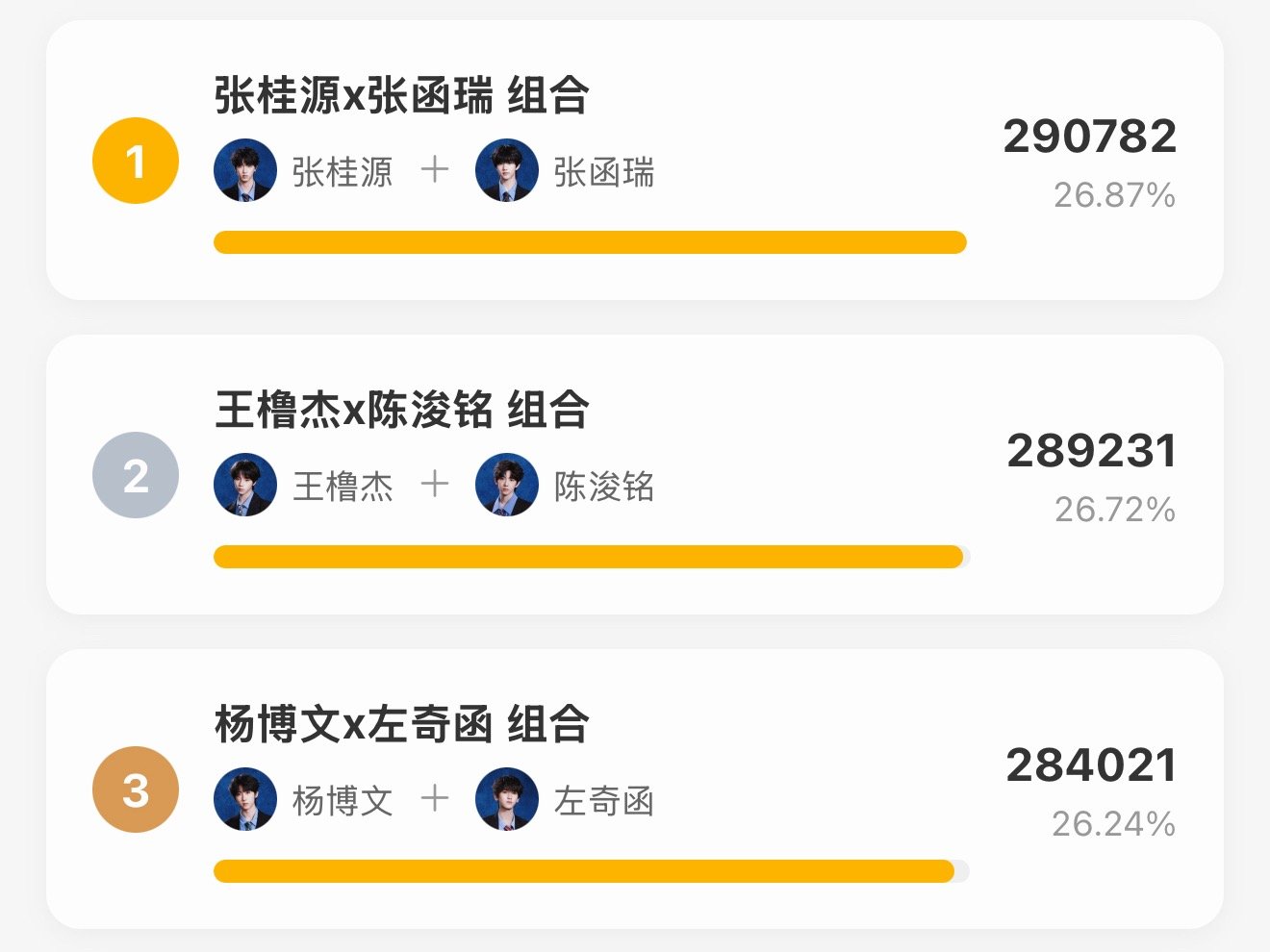Click the name label 陈浚铭
Image resolution: width=1270 pixels, height=952 pixels.
[x=604, y=487]
